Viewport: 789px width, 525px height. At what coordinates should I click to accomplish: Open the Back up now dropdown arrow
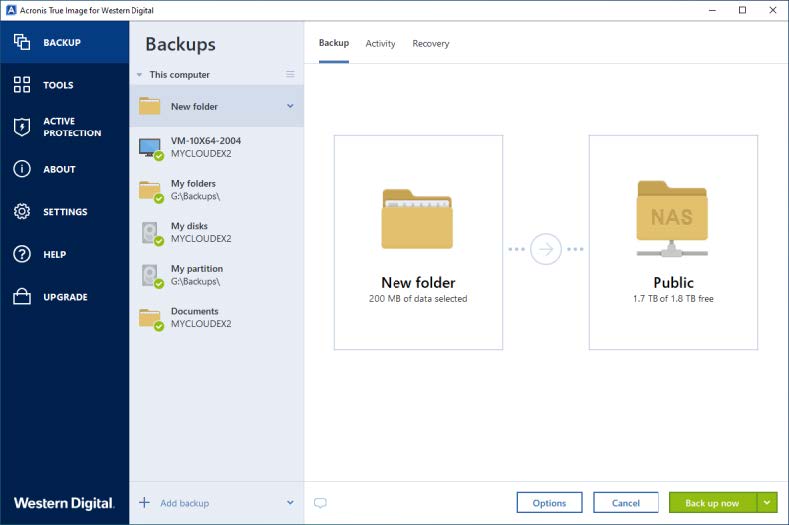pos(767,502)
